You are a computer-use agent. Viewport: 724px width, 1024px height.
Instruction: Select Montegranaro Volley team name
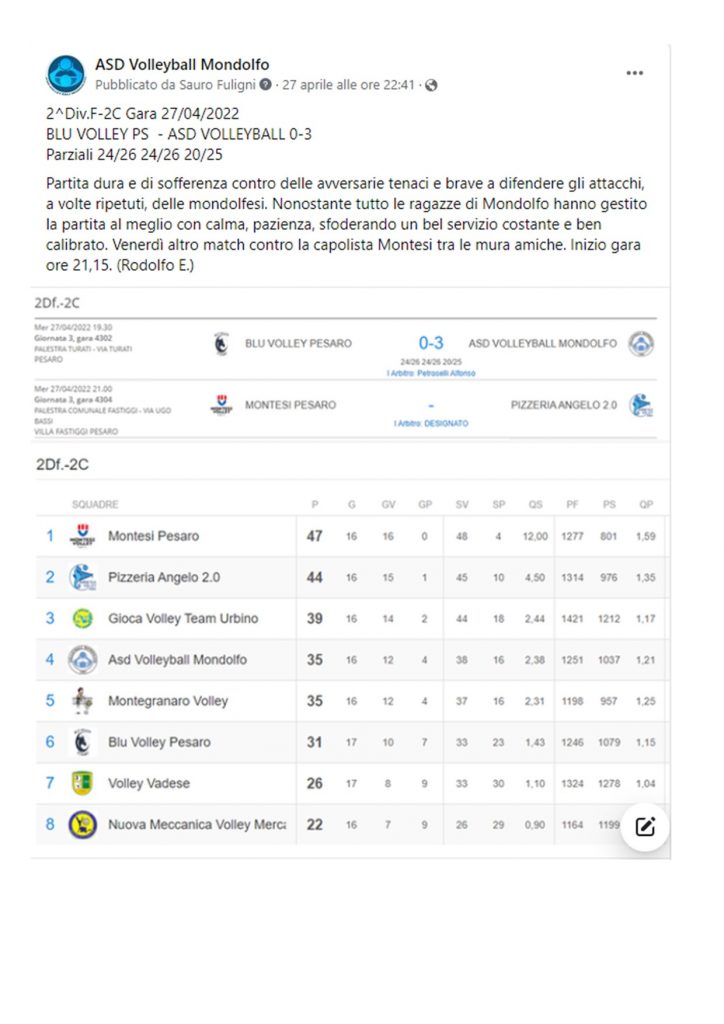[x=168, y=701]
